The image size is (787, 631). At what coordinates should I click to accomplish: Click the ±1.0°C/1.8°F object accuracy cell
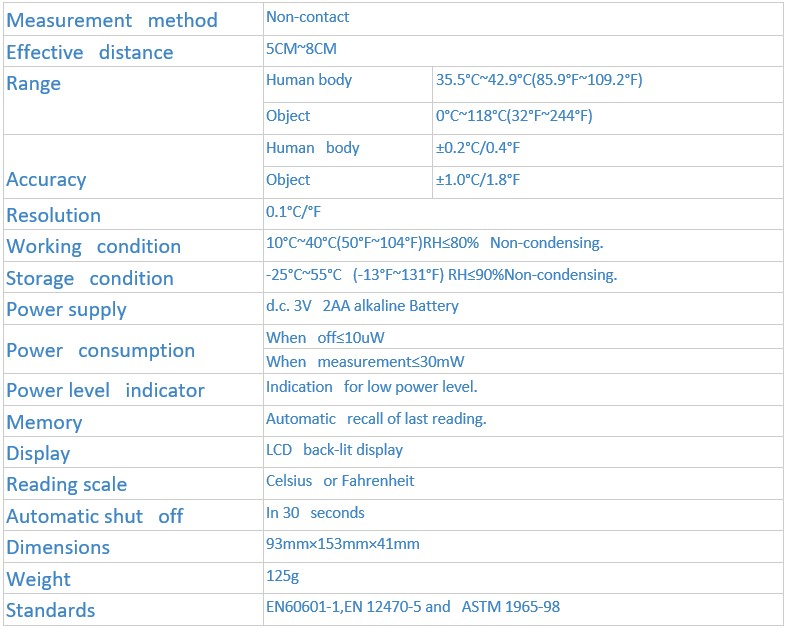[x=478, y=180]
